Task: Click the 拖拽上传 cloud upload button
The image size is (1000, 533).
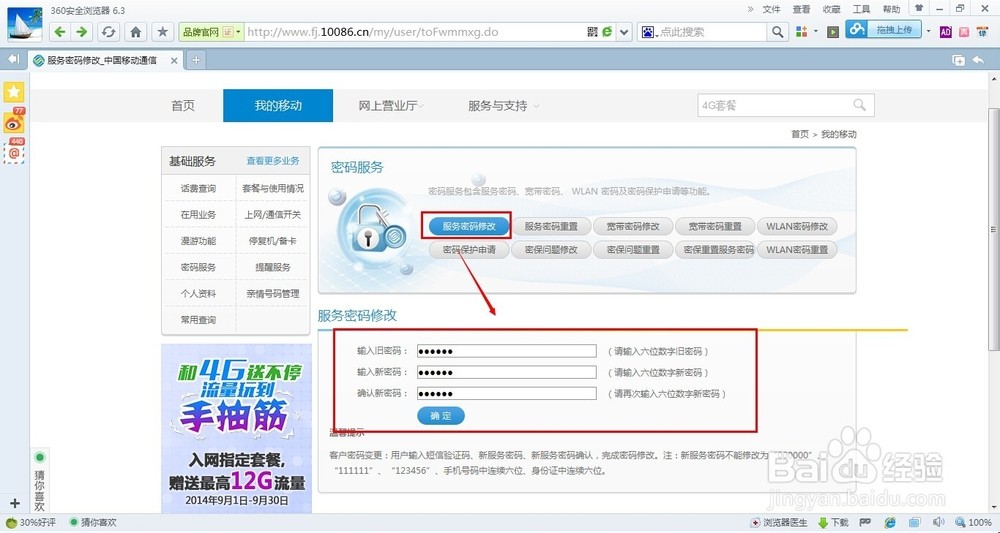Action: (x=883, y=29)
